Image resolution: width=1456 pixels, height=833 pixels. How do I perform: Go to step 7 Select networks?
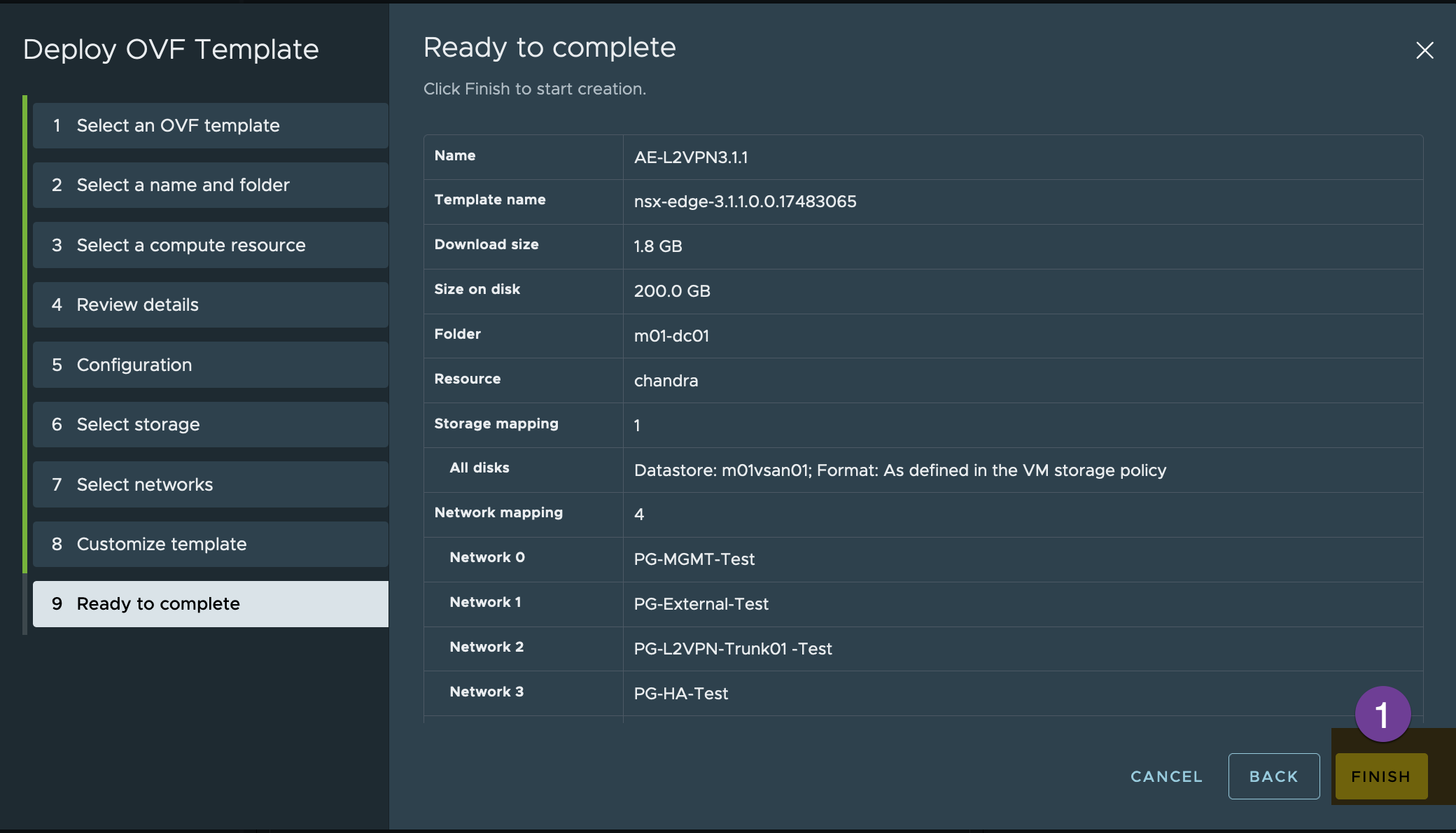click(x=211, y=484)
